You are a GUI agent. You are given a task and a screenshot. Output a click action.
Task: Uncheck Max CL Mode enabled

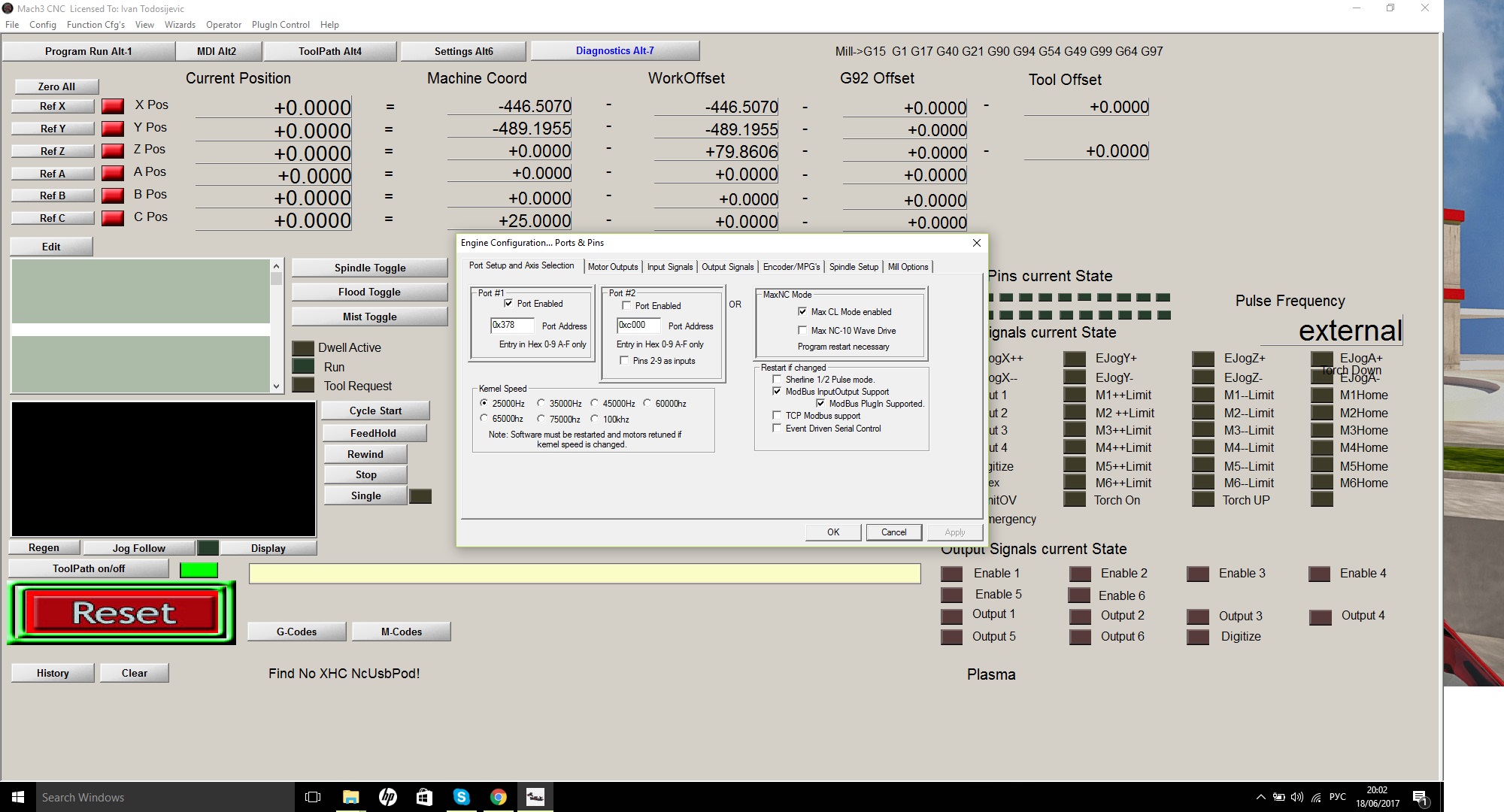pos(802,311)
